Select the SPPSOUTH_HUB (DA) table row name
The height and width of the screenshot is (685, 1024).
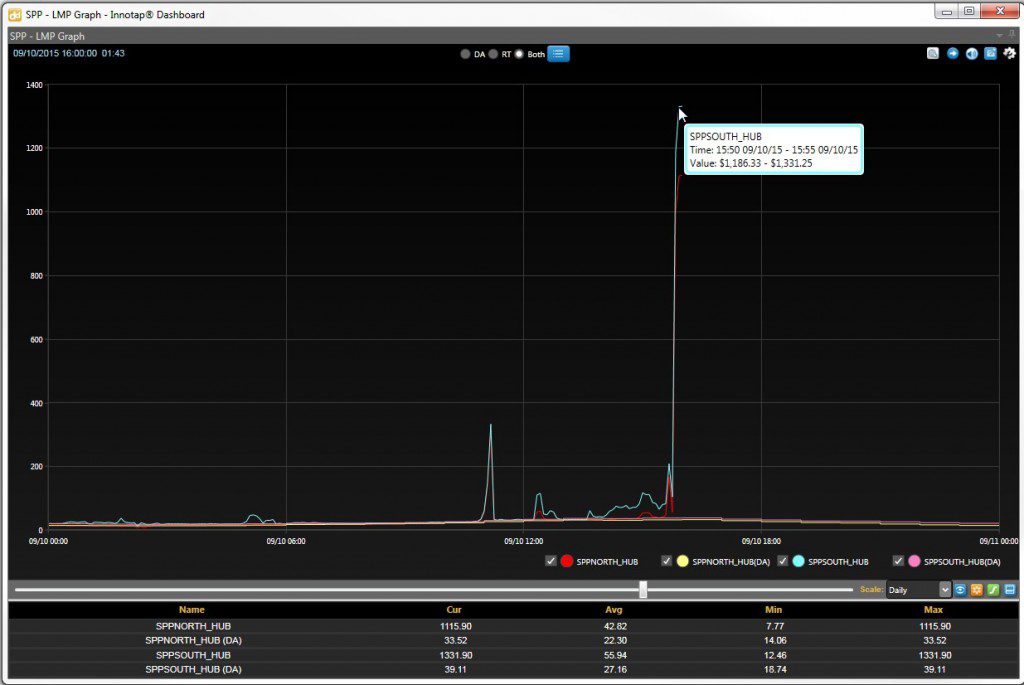193,669
